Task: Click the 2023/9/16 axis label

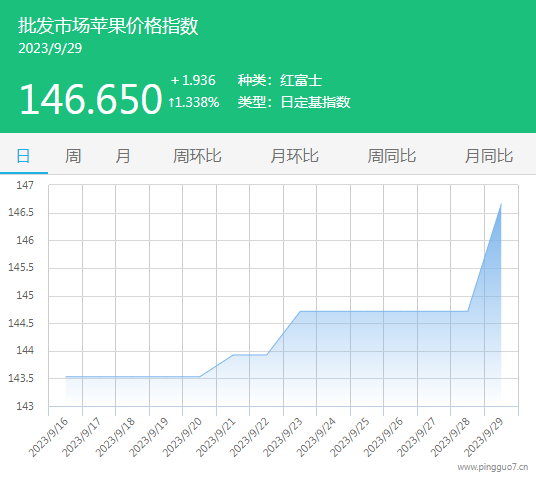Action: (49, 437)
